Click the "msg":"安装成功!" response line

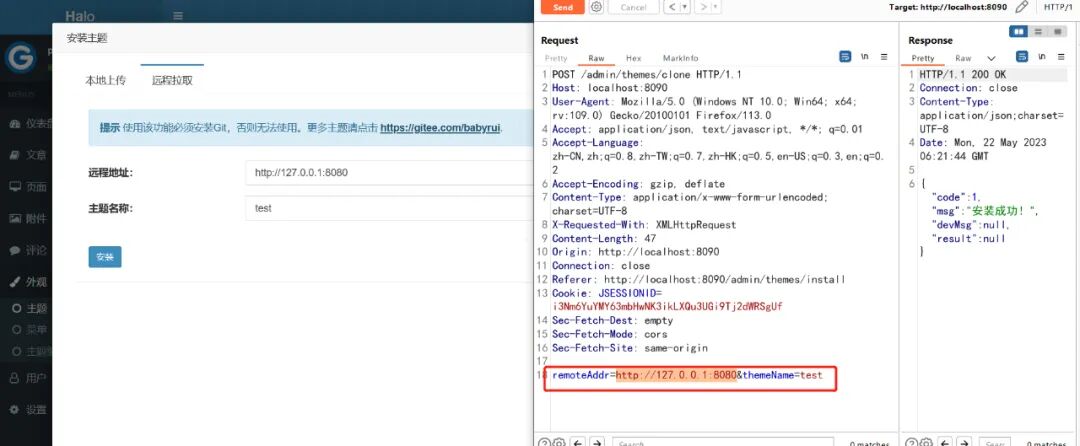[x=984, y=211]
